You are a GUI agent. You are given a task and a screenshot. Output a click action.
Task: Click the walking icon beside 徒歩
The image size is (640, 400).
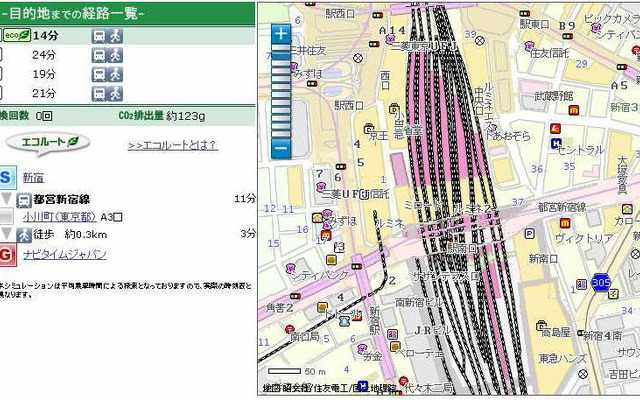(x=24, y=235)
